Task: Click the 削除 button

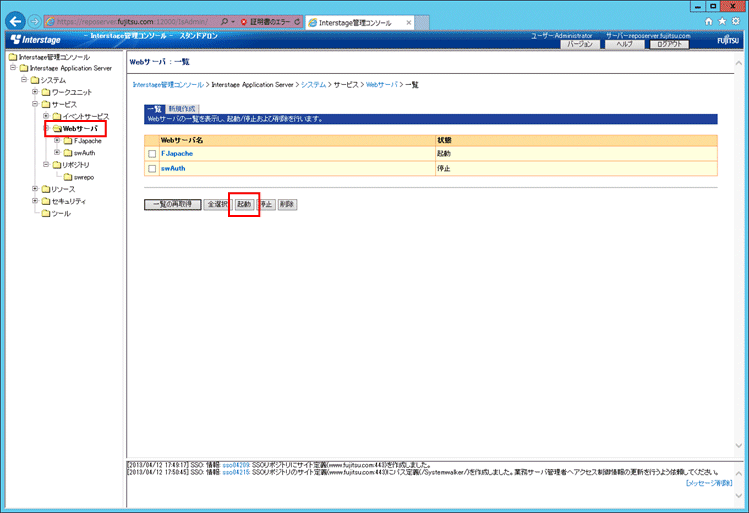Action: pyautogui.click(x=287, y=204)
